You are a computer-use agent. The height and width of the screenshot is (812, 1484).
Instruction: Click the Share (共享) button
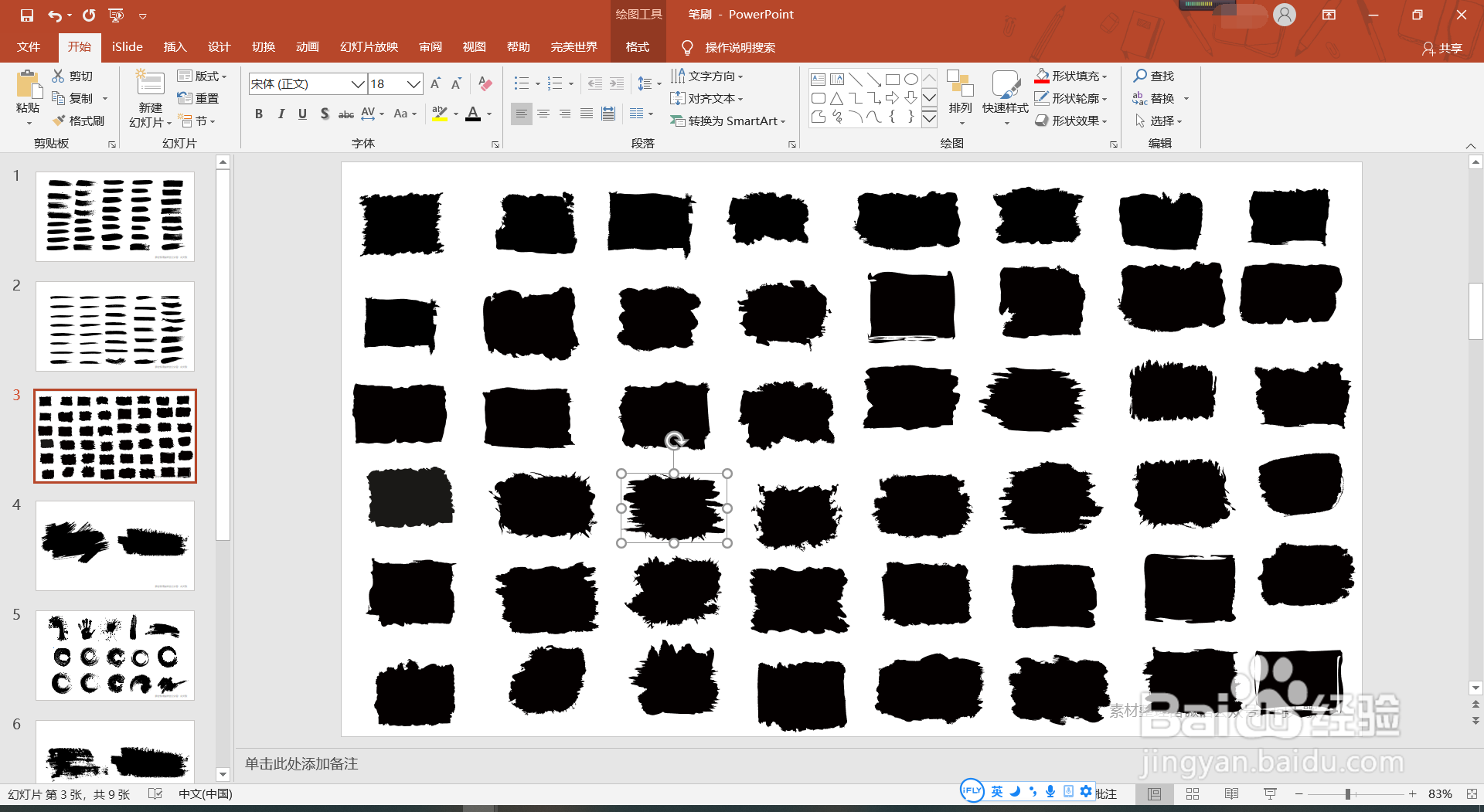pyautogui.click(x=1442, y=48)
